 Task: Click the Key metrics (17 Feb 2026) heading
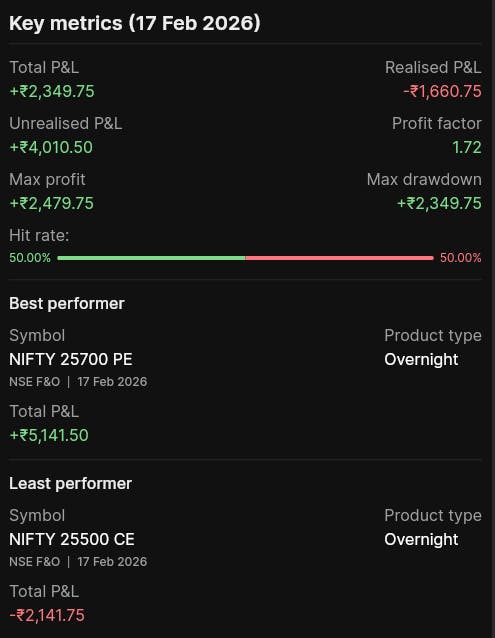point(135,23)
